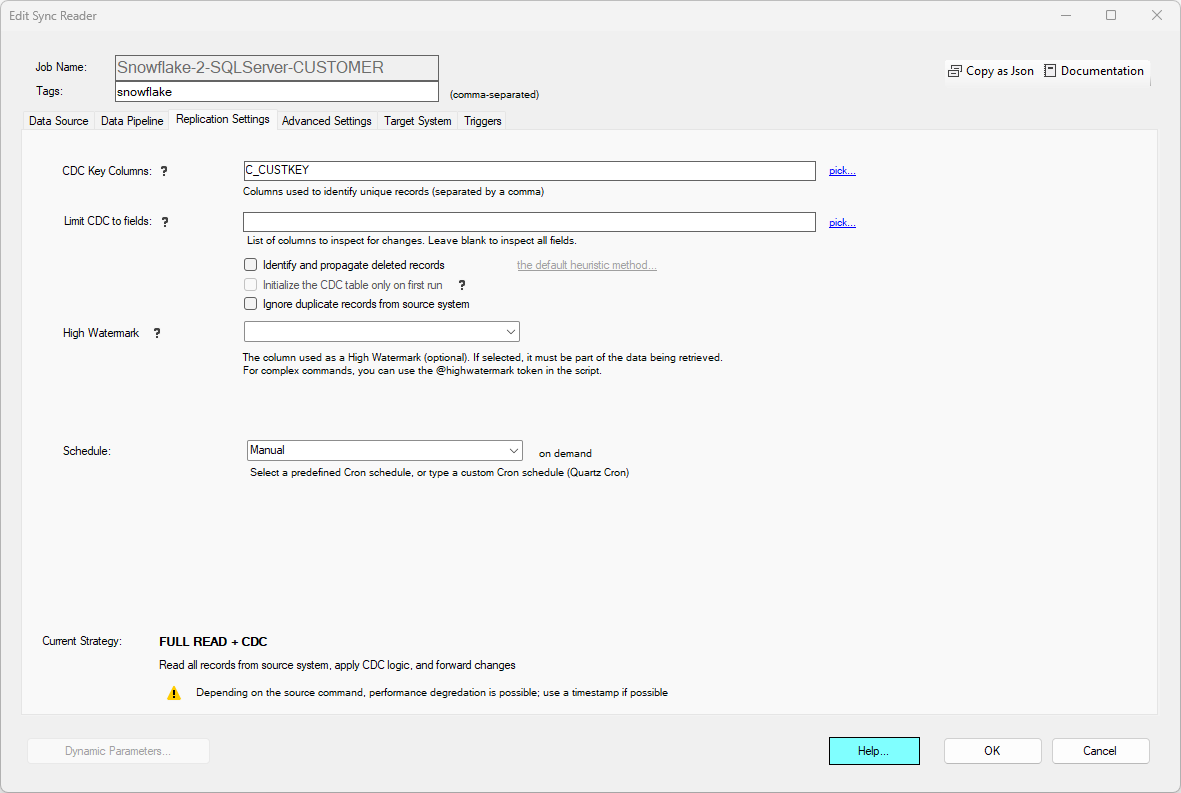
Task: Open the Target System tab
Action: (418, 120)
